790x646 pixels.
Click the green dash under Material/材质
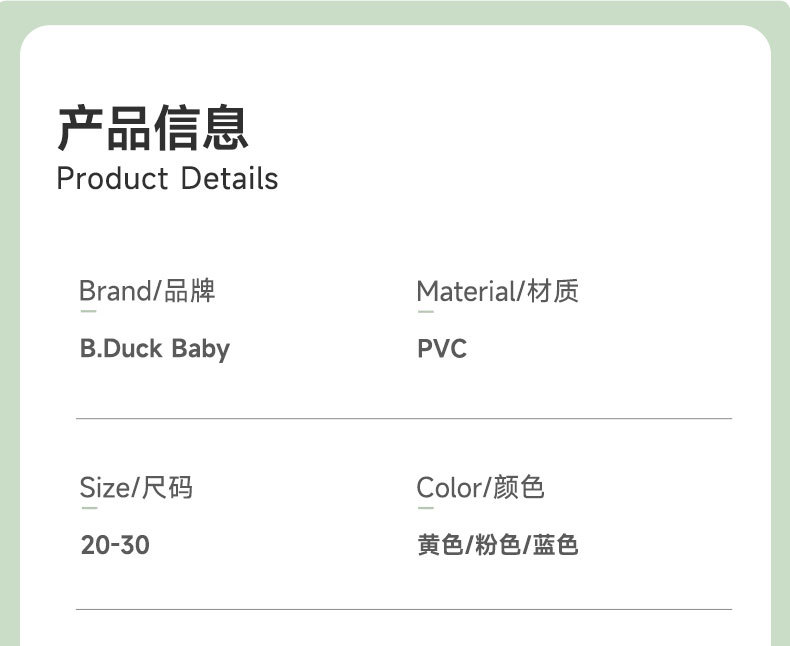(425, 312)
